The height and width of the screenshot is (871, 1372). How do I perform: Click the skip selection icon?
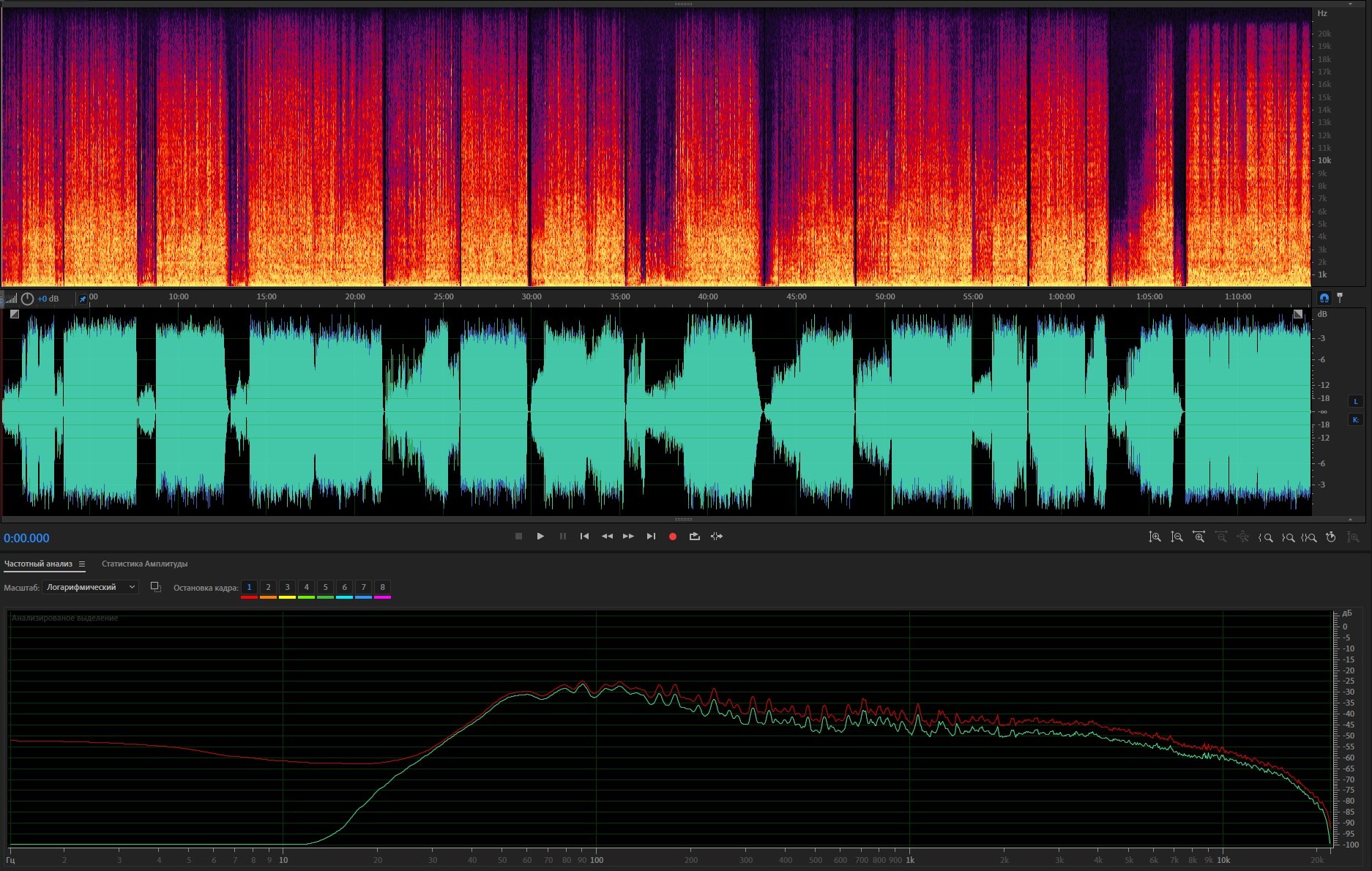(717, 537)
